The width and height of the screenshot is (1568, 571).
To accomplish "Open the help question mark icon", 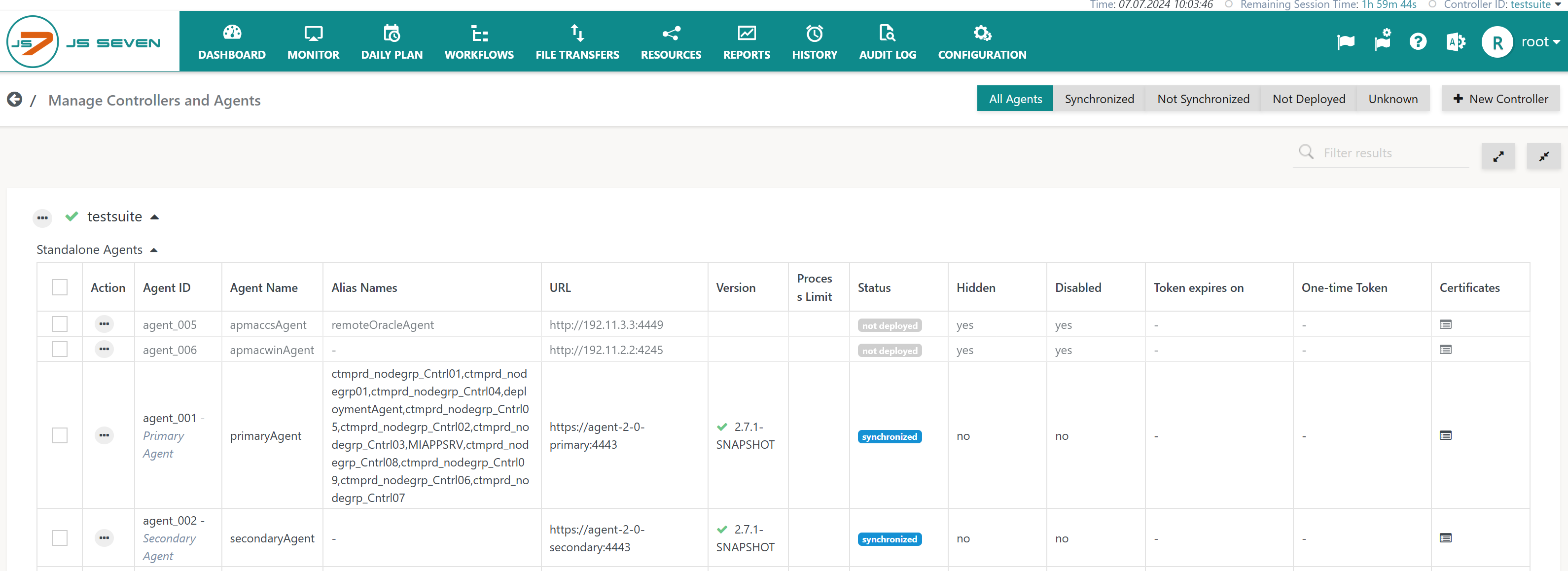I will [x=1418, y=41].
